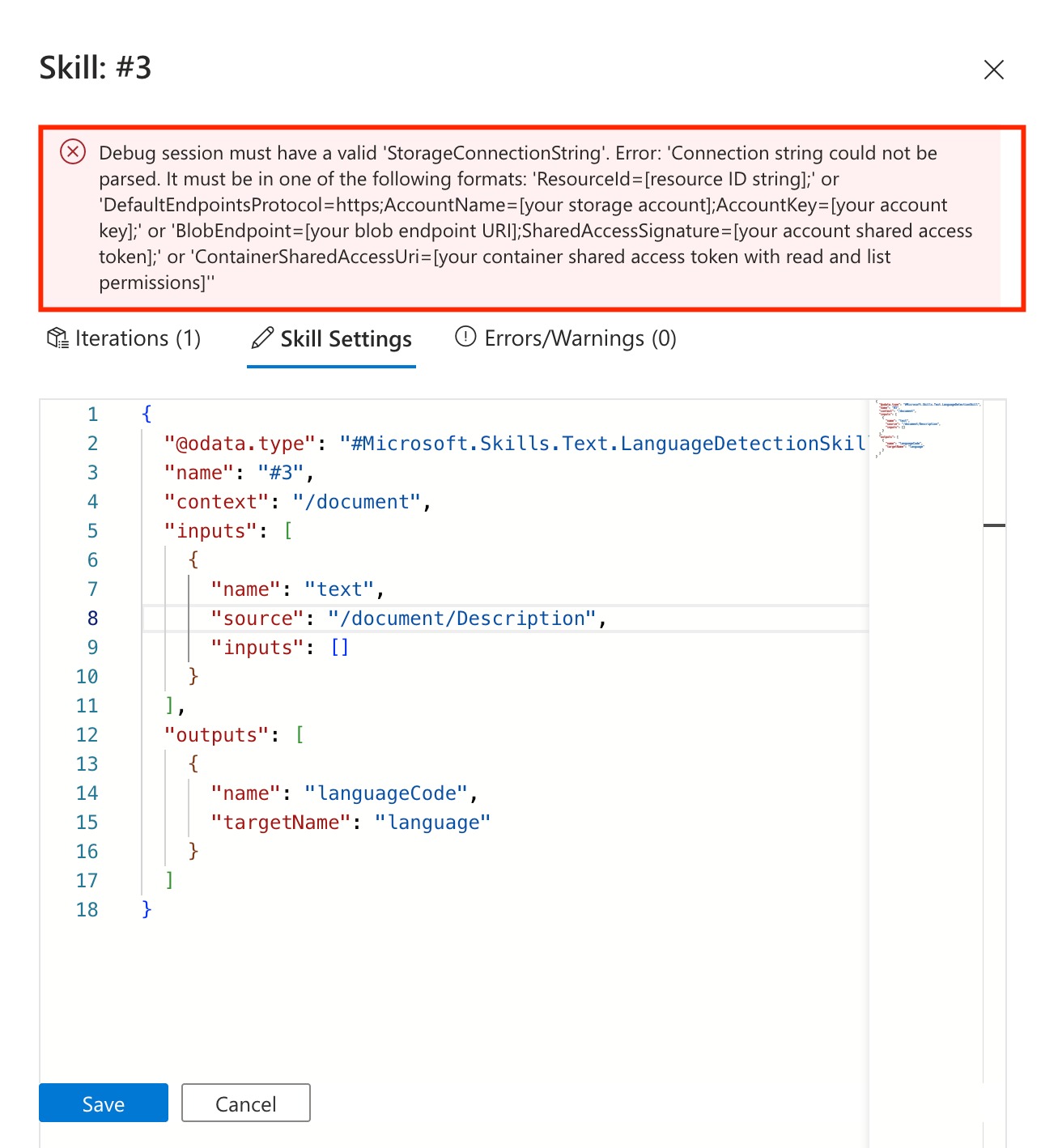Click the "/document" context value
Image resolution: width=1041 pixels, height=1148 pixels.
[x=357, y=502]
